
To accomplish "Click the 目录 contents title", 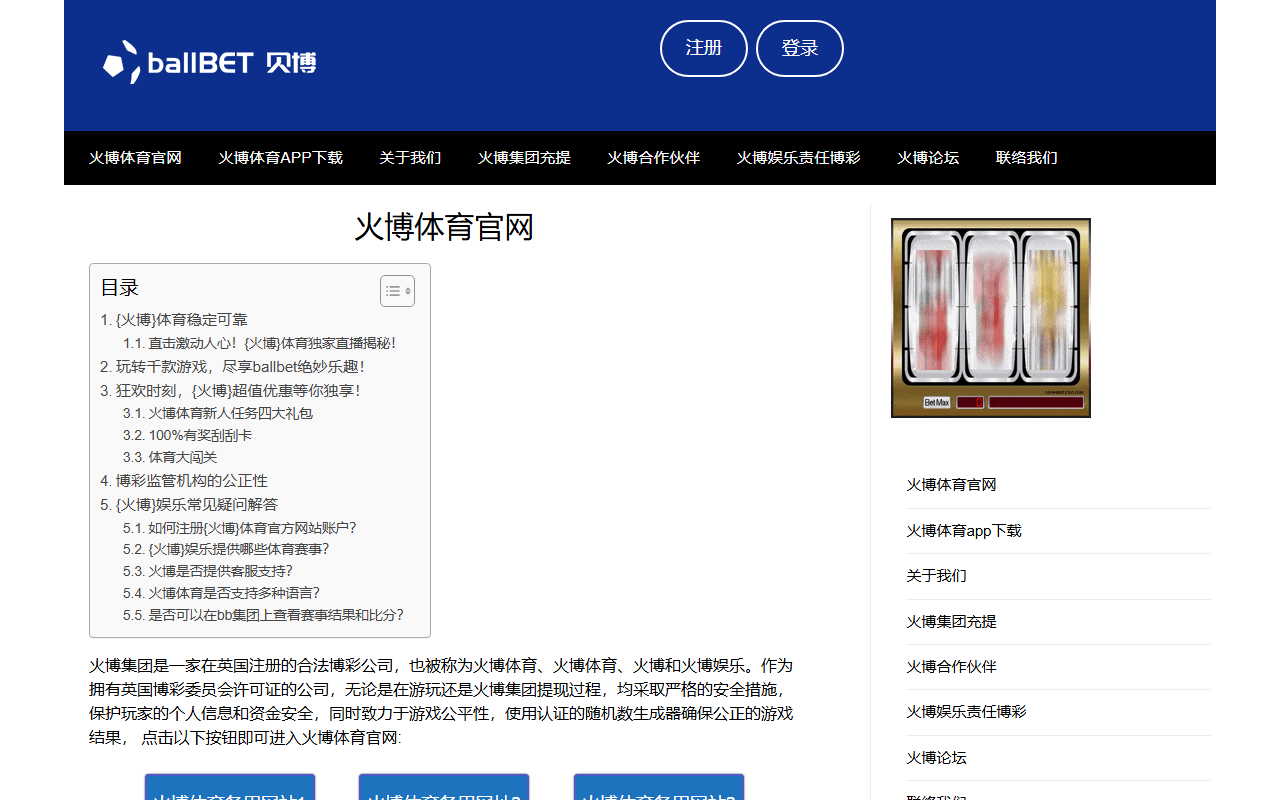I will (120, 288).
